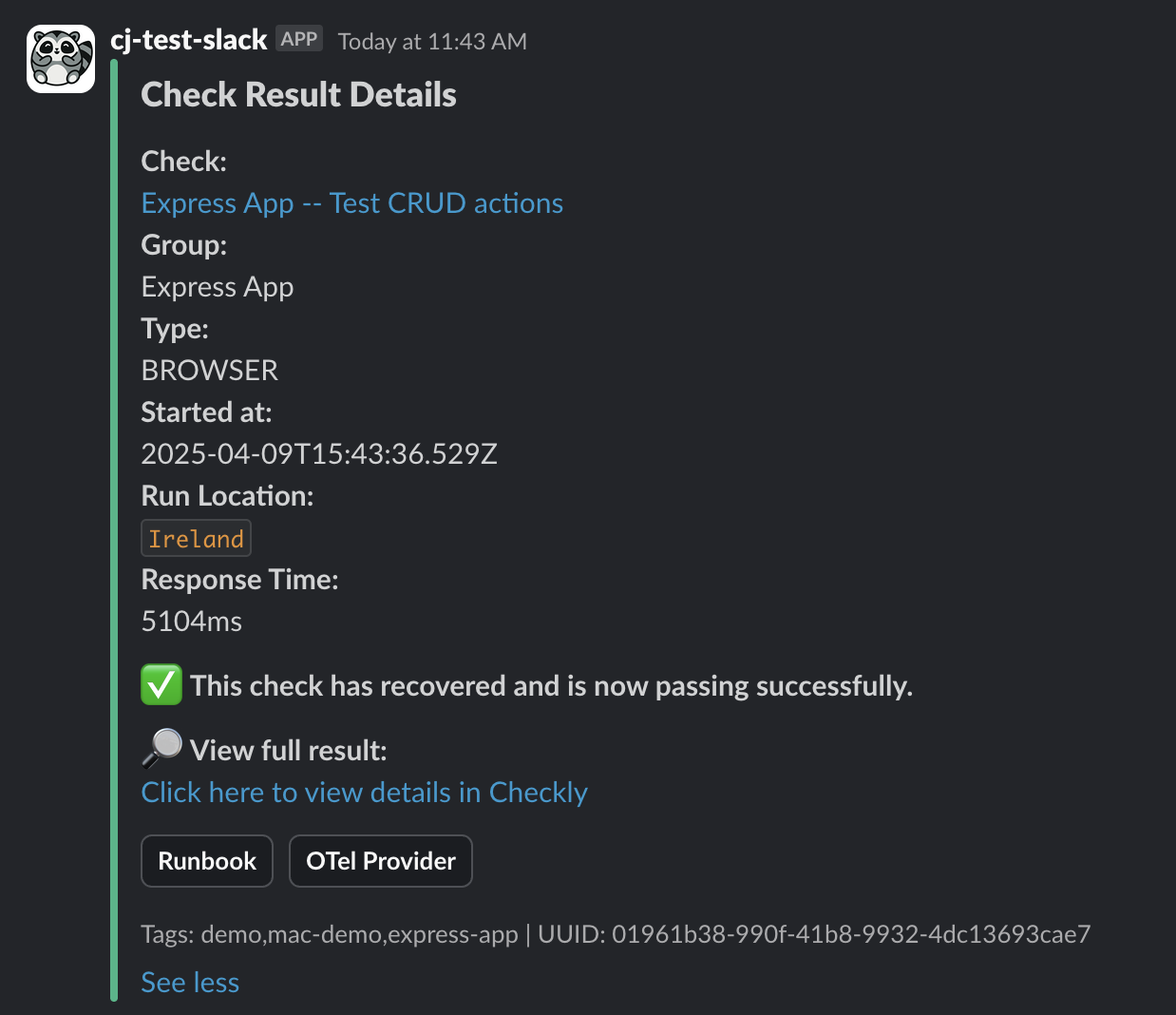
Task: Click the green checkmark recovery emoji
Action: 161,684
